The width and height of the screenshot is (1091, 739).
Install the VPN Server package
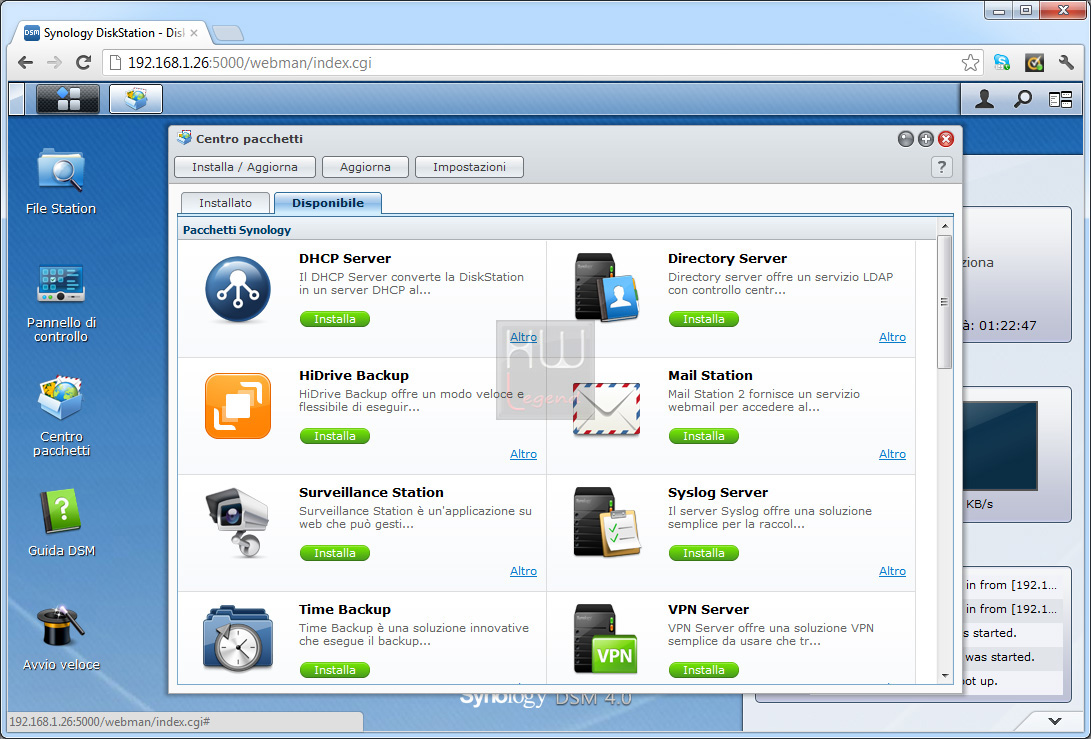(703, 669)
